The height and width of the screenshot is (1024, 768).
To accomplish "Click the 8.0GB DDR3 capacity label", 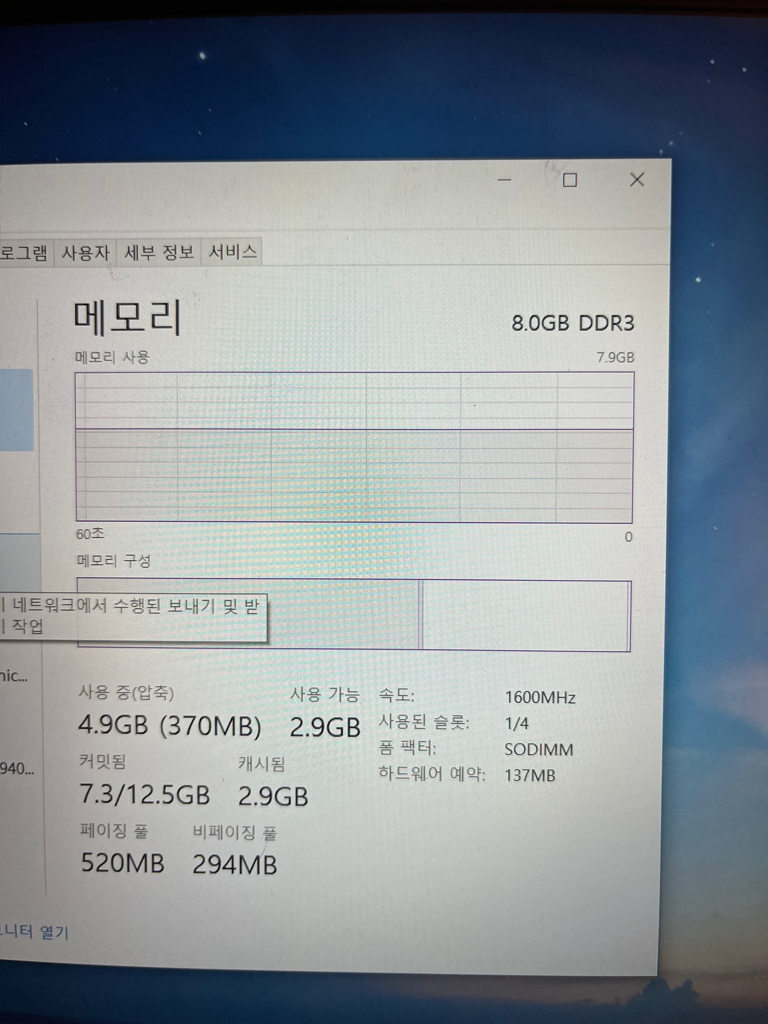I will pos(573,323).
